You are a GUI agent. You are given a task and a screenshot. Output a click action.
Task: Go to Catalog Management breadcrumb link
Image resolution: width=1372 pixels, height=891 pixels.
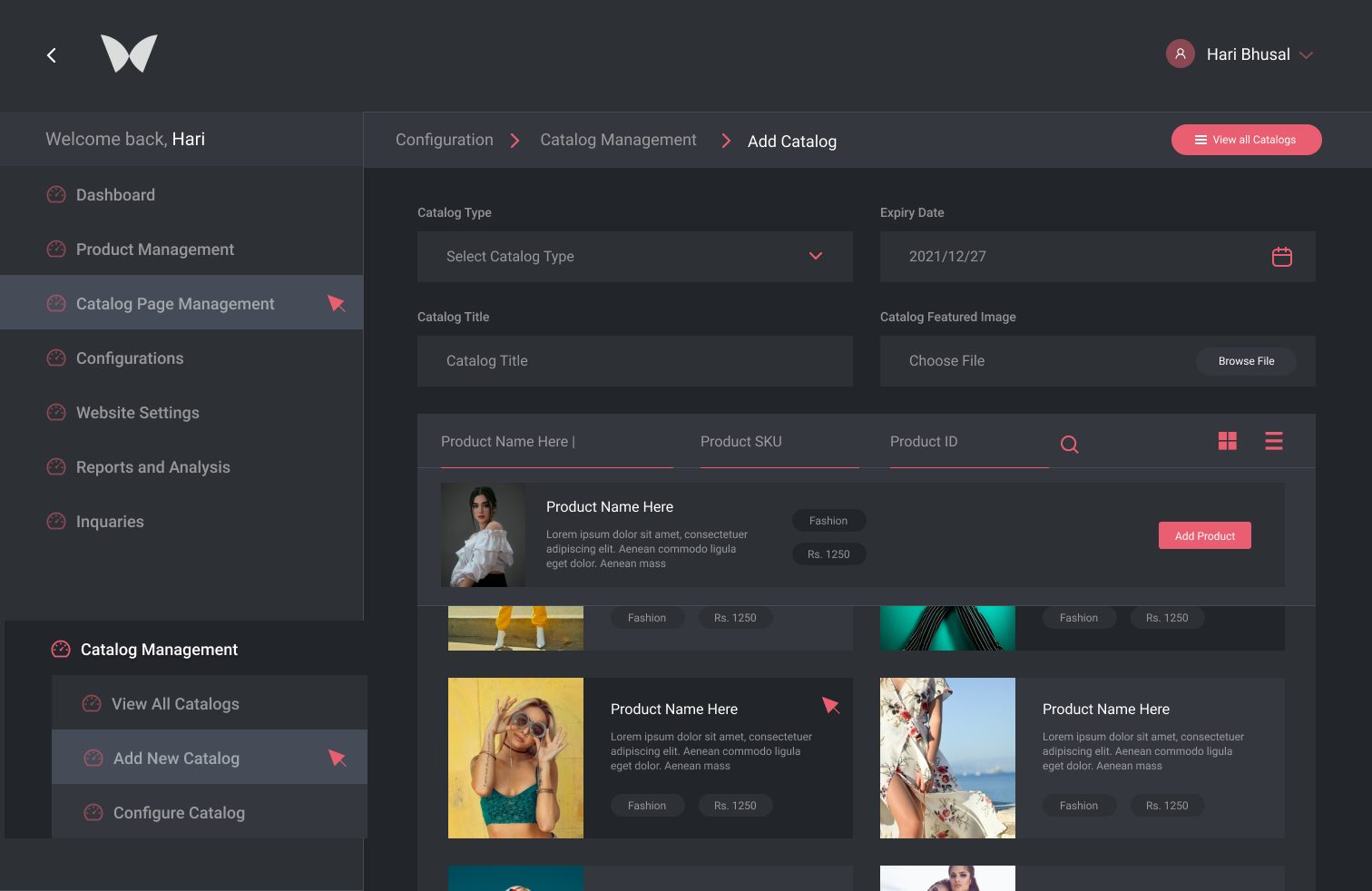(x=618, y=140)
